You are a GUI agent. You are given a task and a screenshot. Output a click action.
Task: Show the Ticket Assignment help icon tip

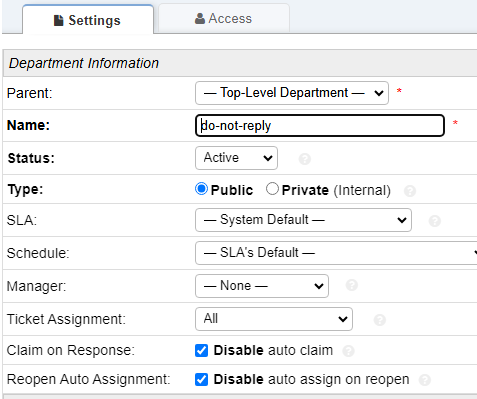380,320
